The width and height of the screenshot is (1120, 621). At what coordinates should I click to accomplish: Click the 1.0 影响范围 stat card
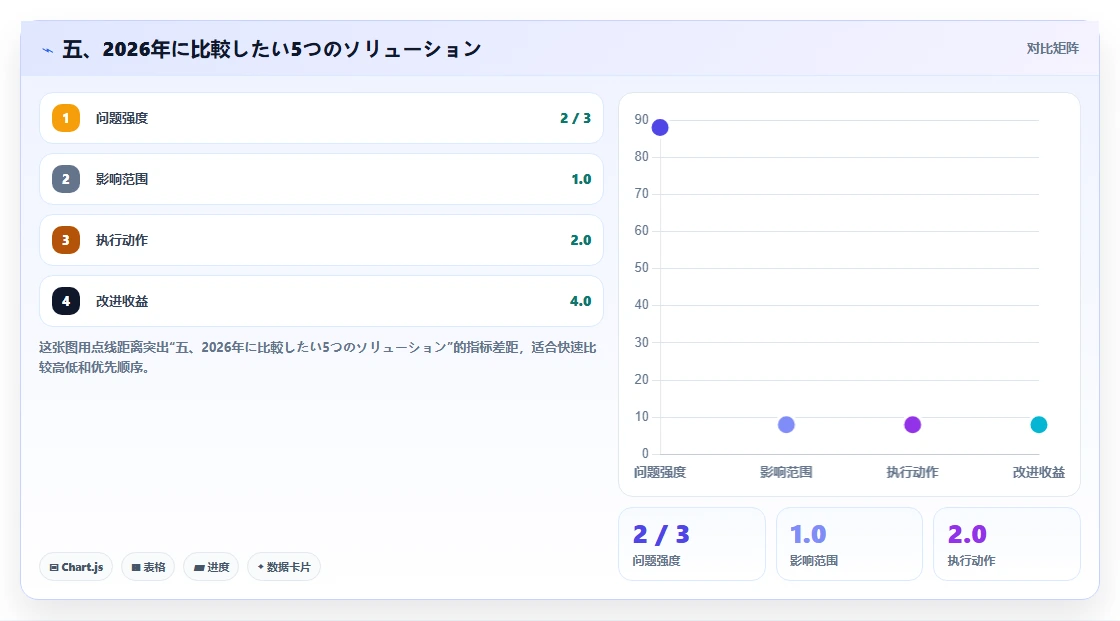tap(849, 544)
